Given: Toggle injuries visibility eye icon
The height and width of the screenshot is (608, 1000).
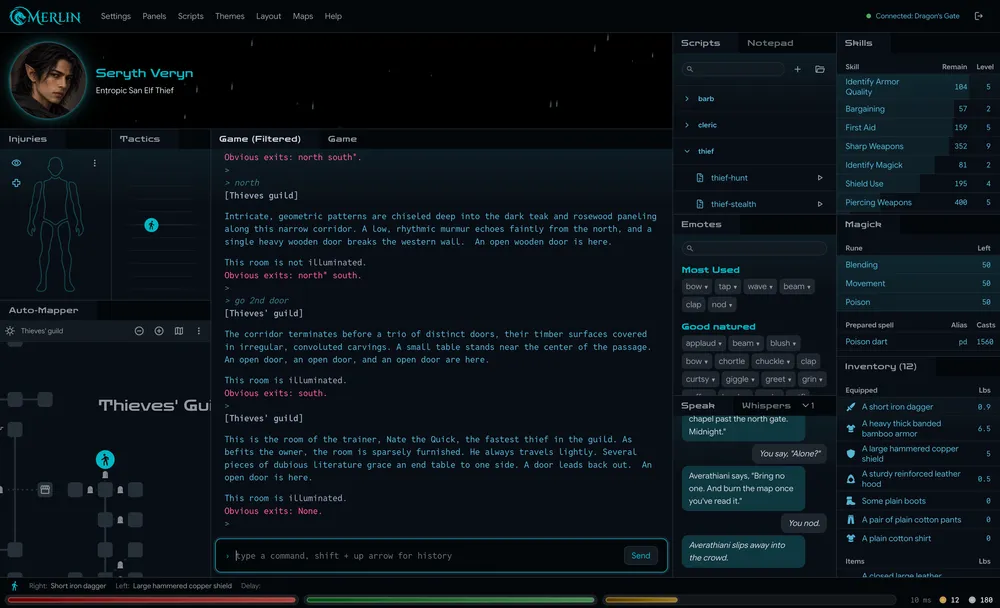Looking at the screenshot, I should [x=16, y=163].
